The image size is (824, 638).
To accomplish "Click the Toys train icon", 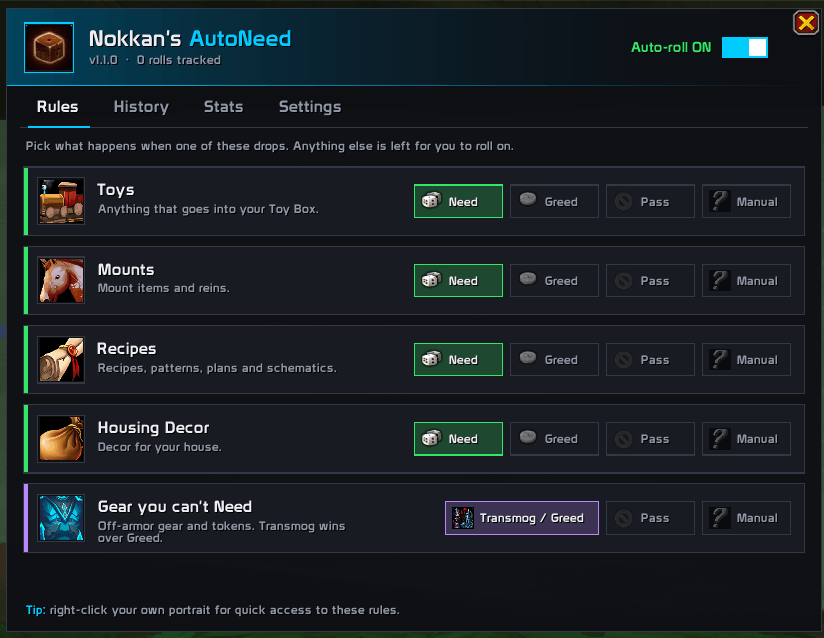I will (61, 201).
